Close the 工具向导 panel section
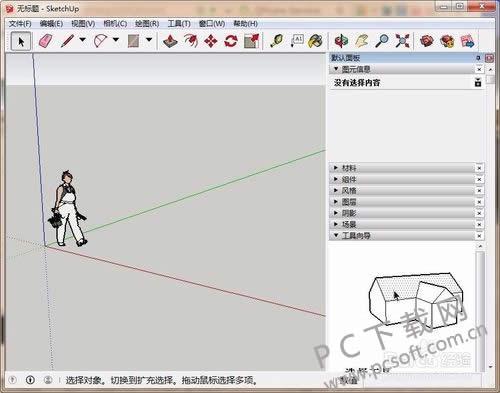This screenshot has width=500, height=393. [x=479, y=236]
